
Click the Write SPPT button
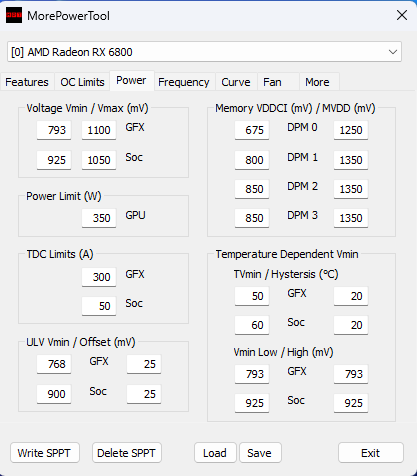pos(45,453)
